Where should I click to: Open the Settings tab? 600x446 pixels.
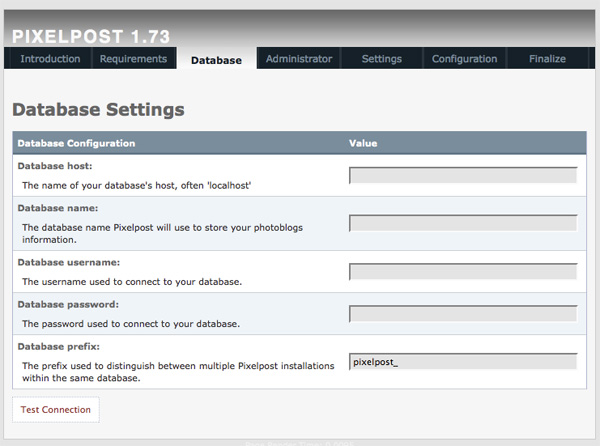tap(382, 59)
